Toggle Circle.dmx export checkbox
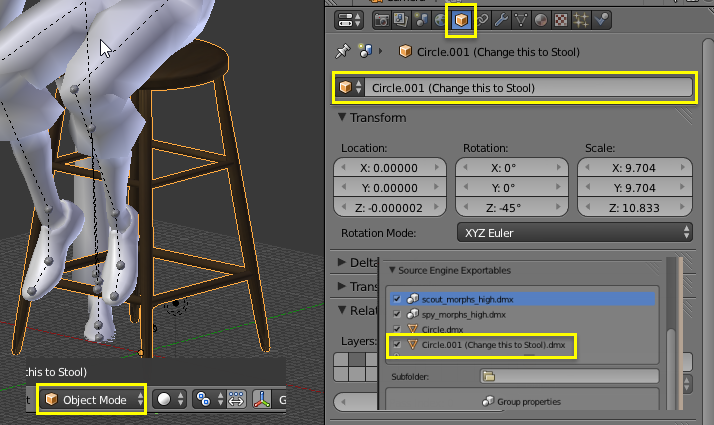The height and width of the screenshot is (425, 714). (397, 329)
